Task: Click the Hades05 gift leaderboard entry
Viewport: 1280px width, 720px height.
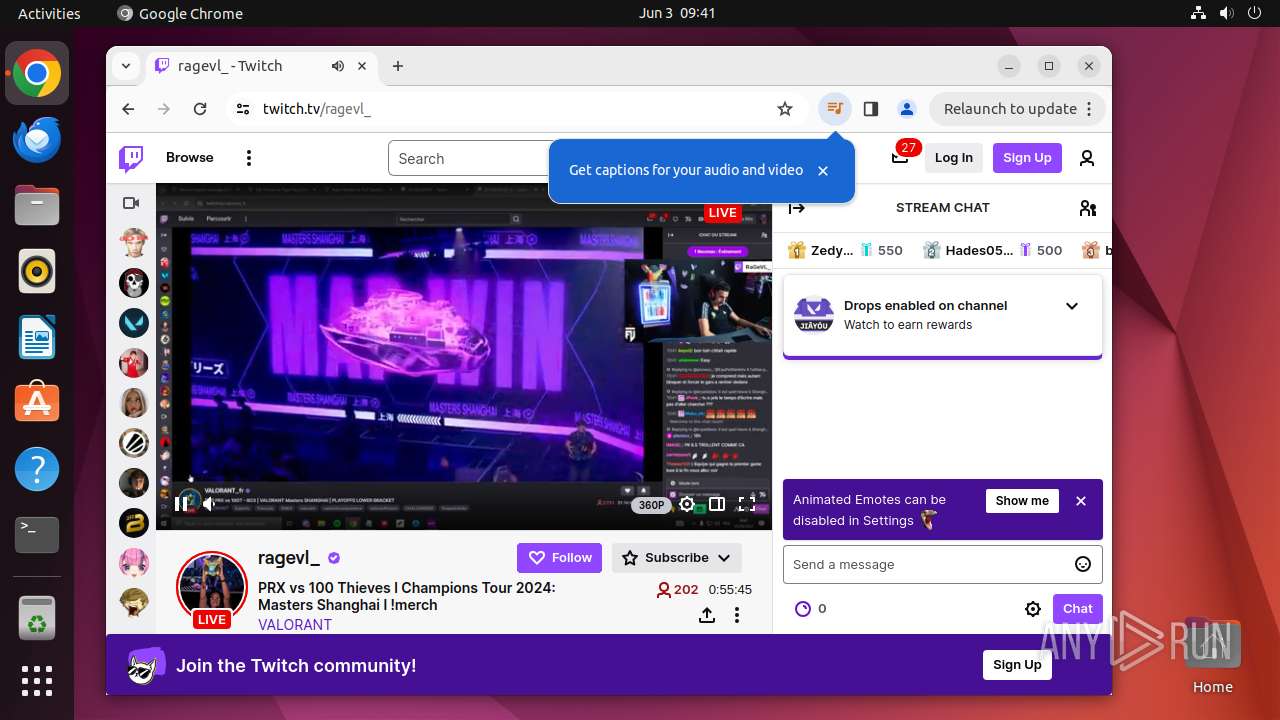Action: pyautogui.click(x=992, y=250)
